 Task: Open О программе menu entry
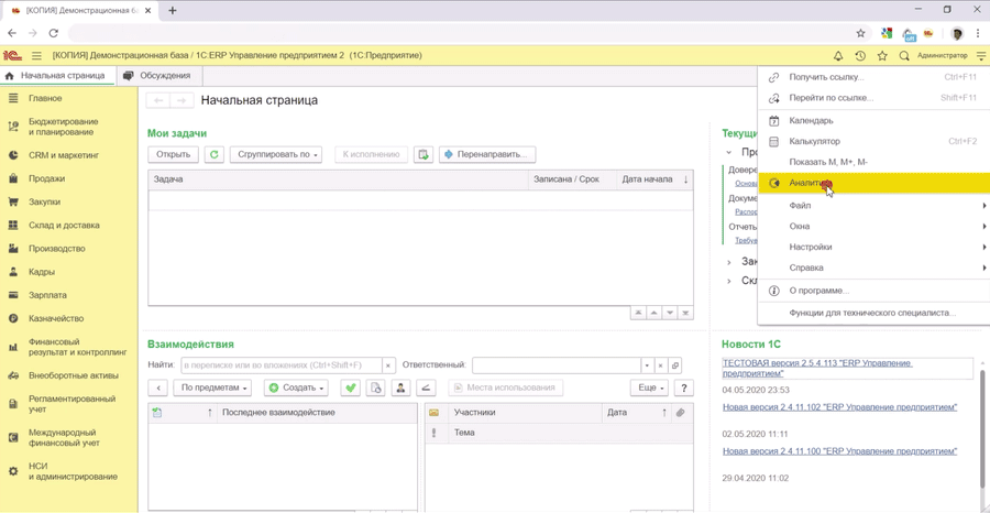pos(874,291)
